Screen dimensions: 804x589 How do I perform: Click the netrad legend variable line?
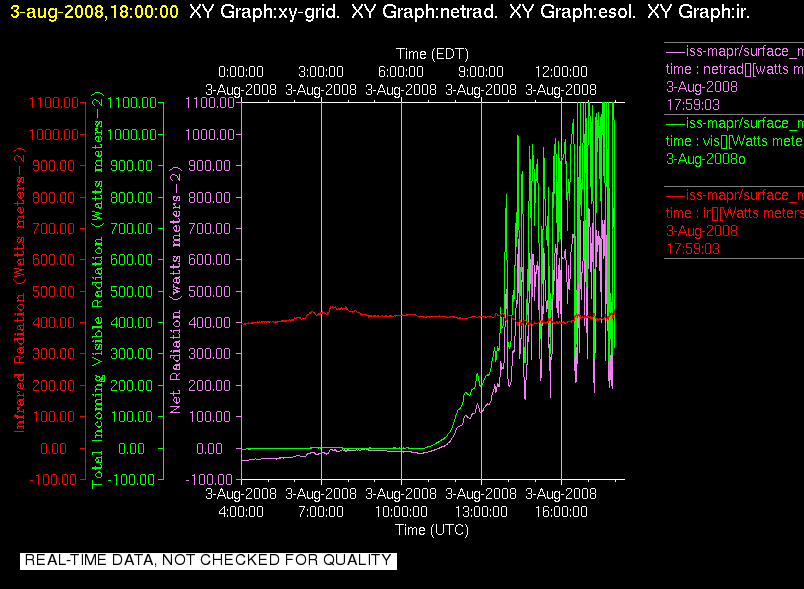click(x=734, y=69)
